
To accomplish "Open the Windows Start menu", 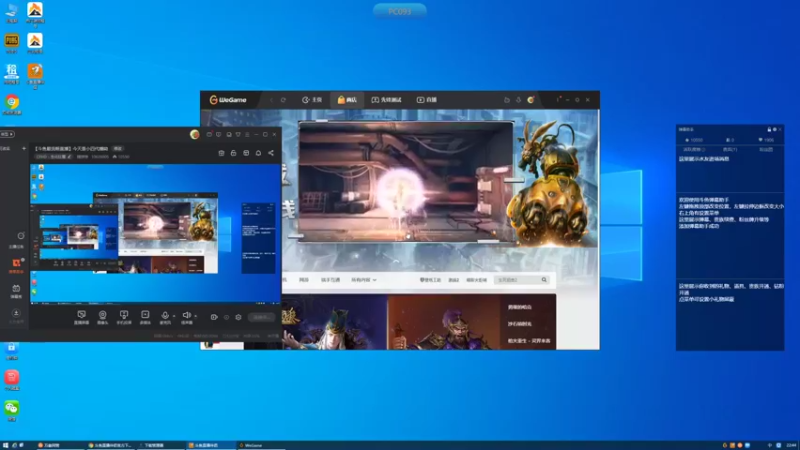I will [5, 445].
